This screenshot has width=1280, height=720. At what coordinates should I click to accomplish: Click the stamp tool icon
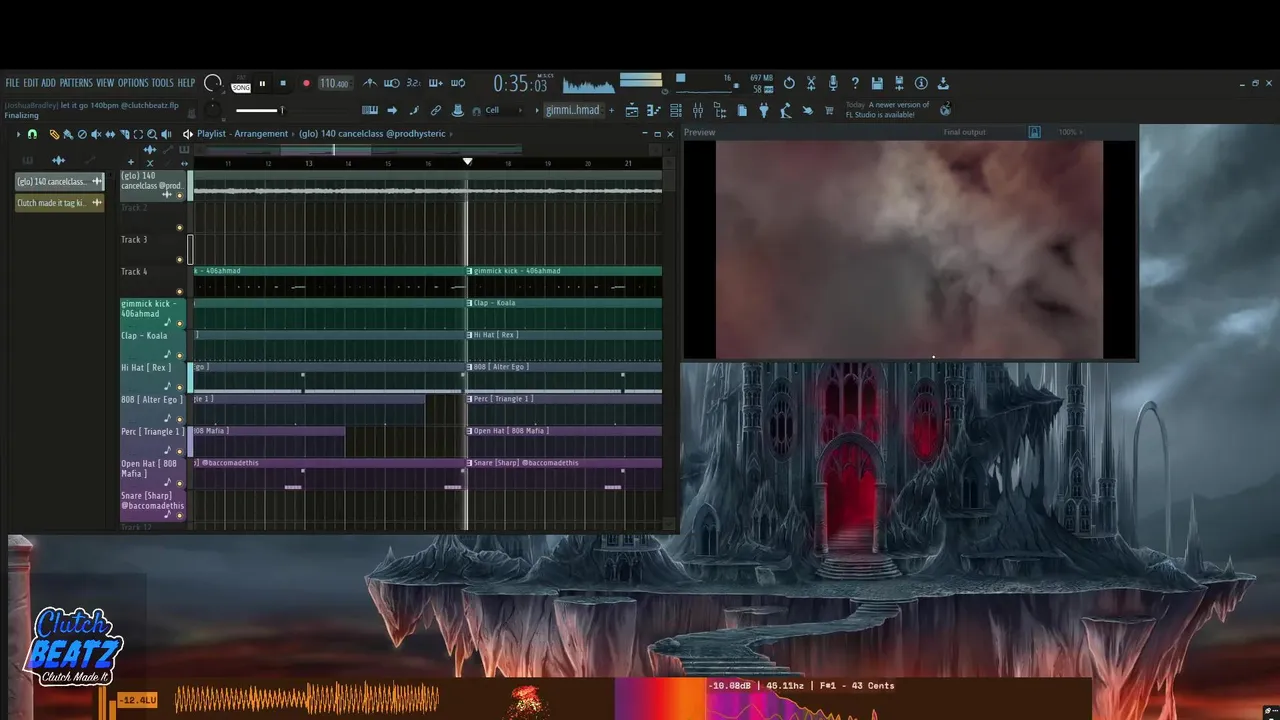point(458,110)
